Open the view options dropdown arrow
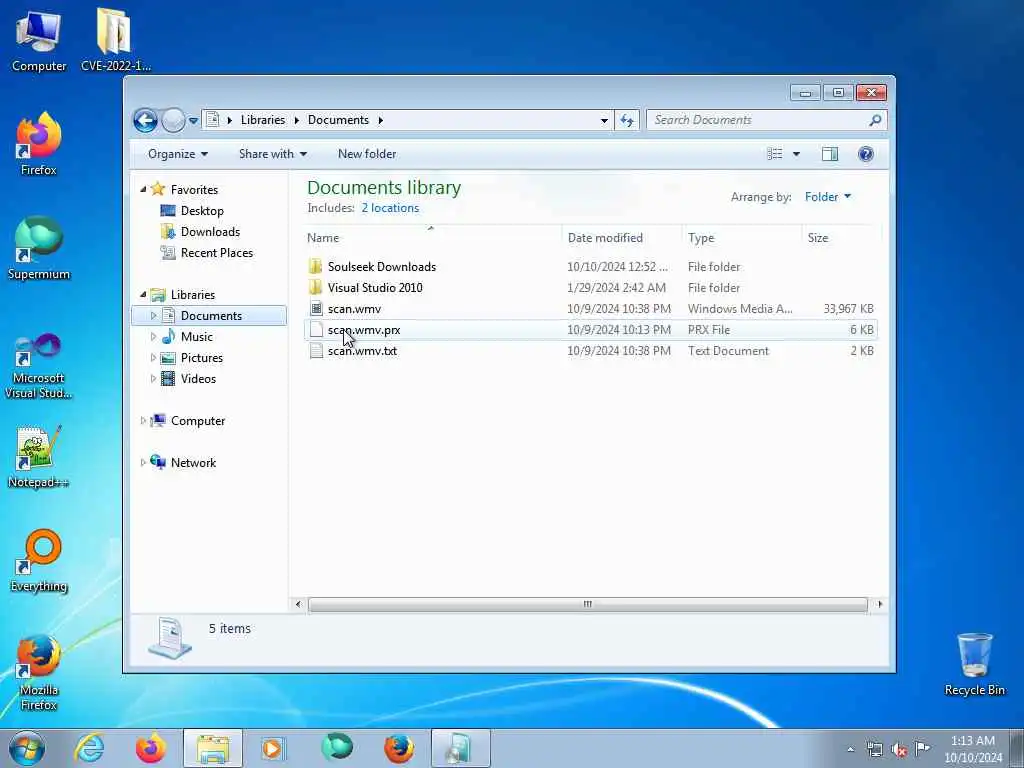 tap(796, 154)
